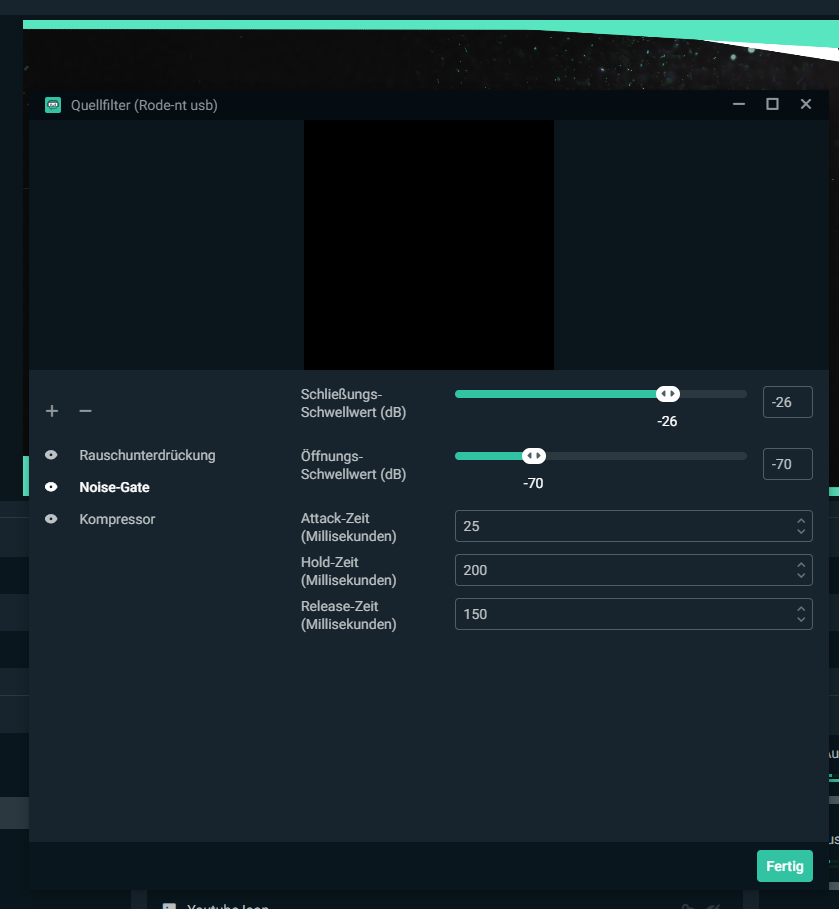This screenshot has width=839, height=909.
Task: Select the Rauschunterdrückung filter in the list
Action: [147, 455]
